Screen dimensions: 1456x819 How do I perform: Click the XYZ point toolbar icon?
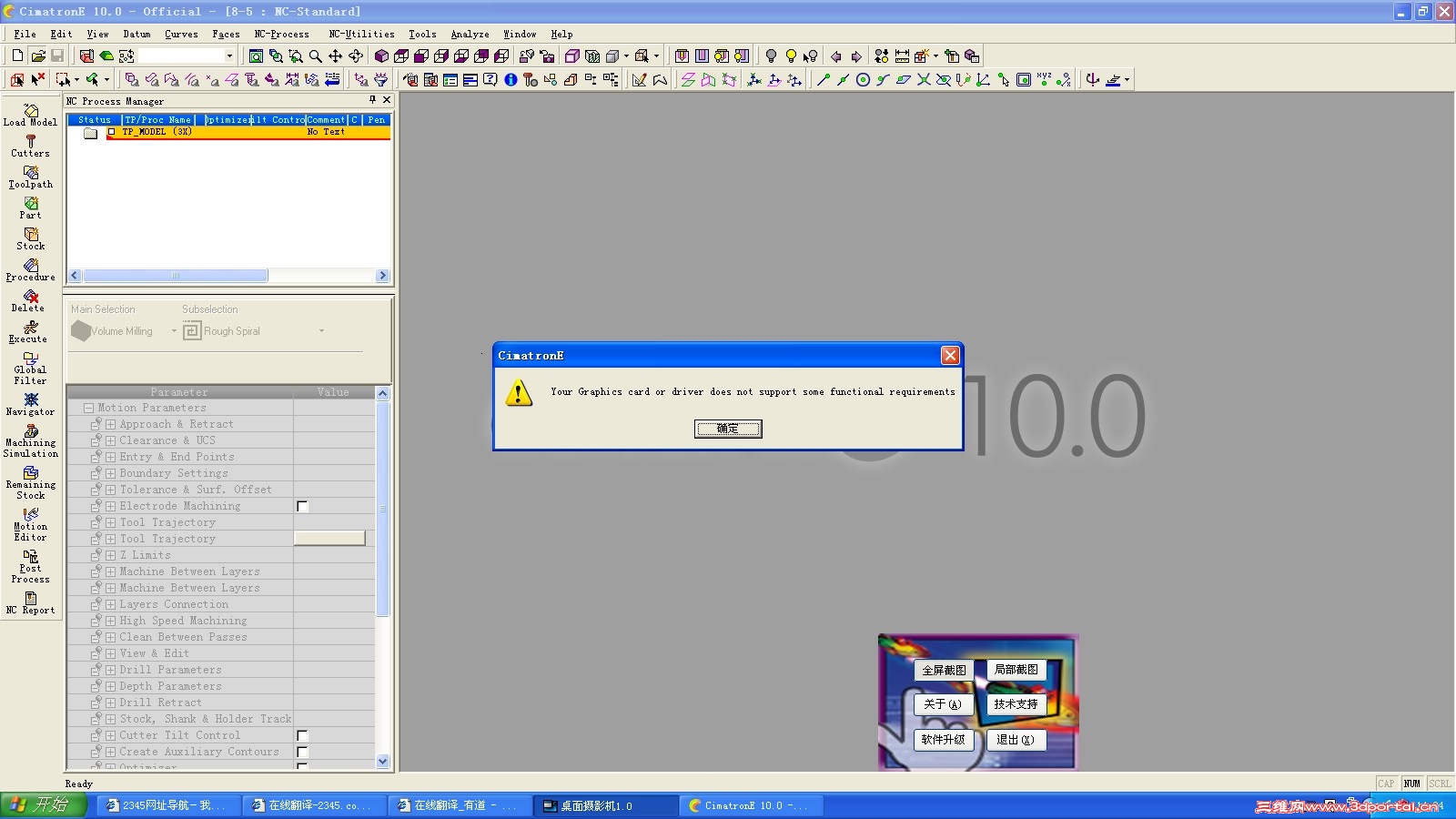1044,79
